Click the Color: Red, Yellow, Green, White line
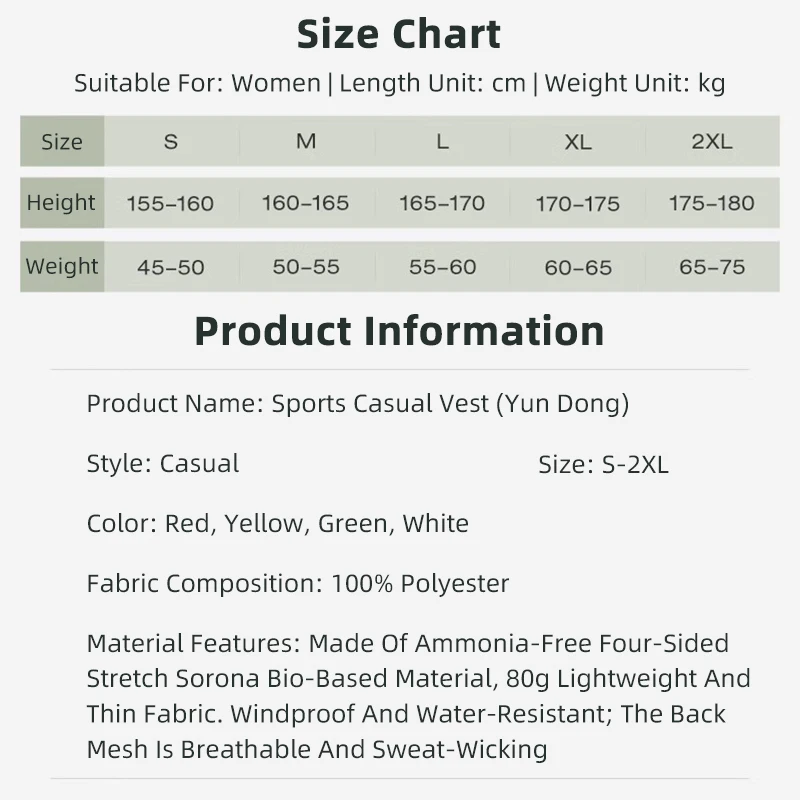Screen dimensions: 800x800 [x=278, y=523]
